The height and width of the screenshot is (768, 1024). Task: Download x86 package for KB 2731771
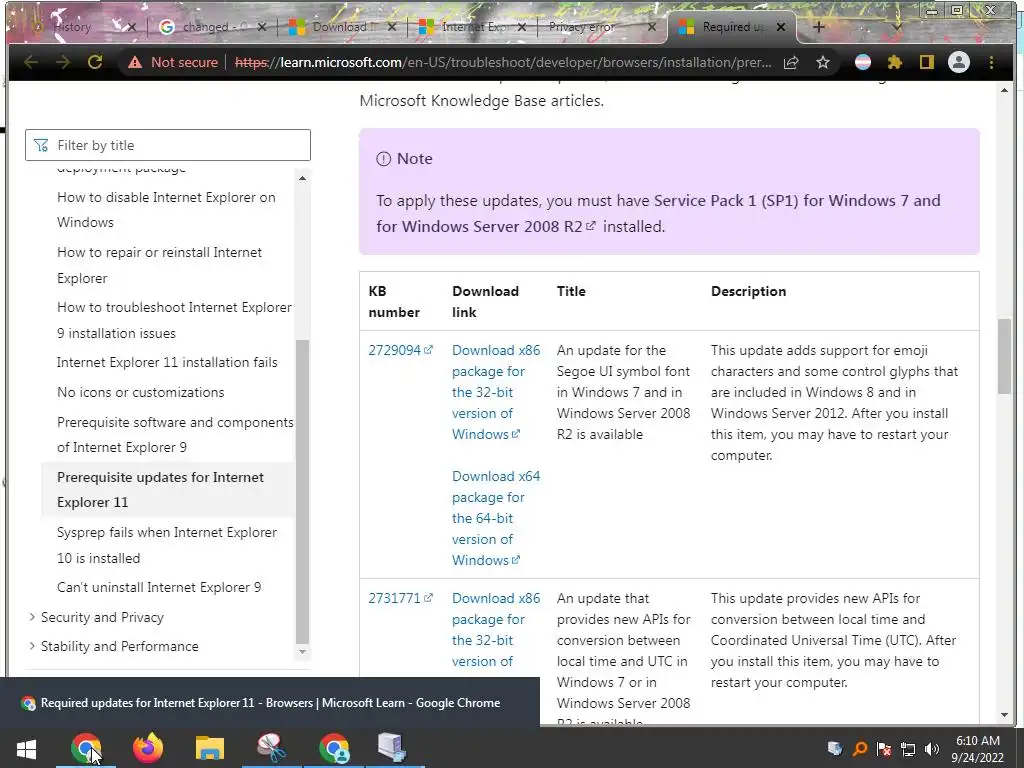[x=496, y=630]
